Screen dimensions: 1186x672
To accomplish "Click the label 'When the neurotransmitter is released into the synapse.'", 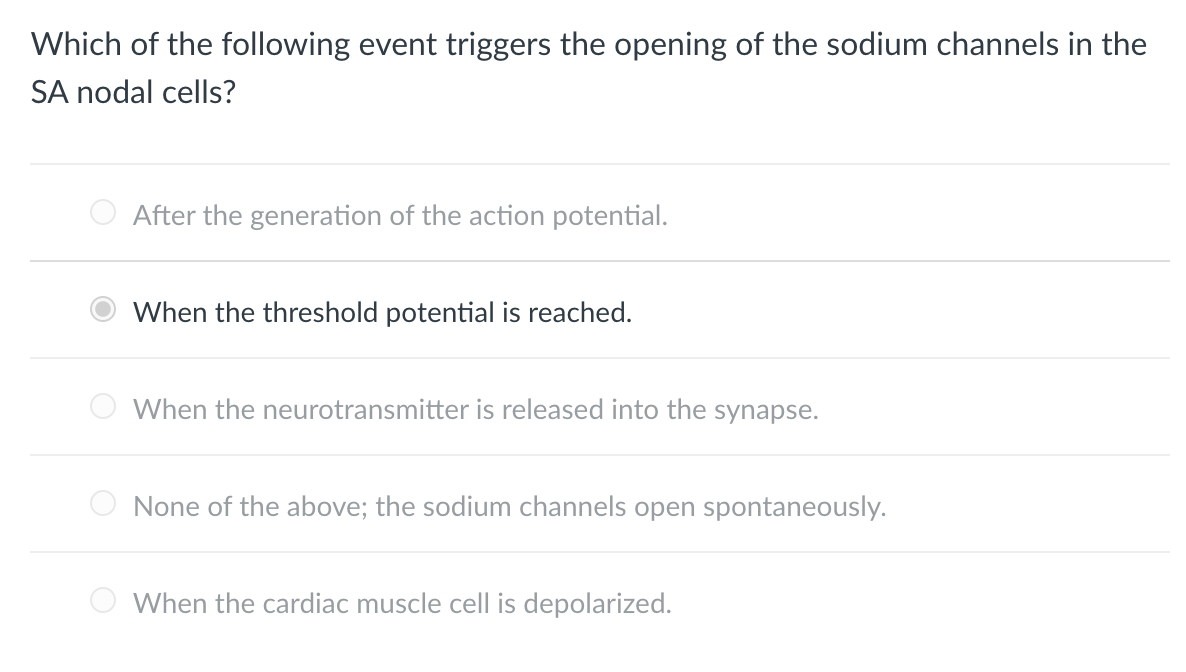I will coord(476,409).
